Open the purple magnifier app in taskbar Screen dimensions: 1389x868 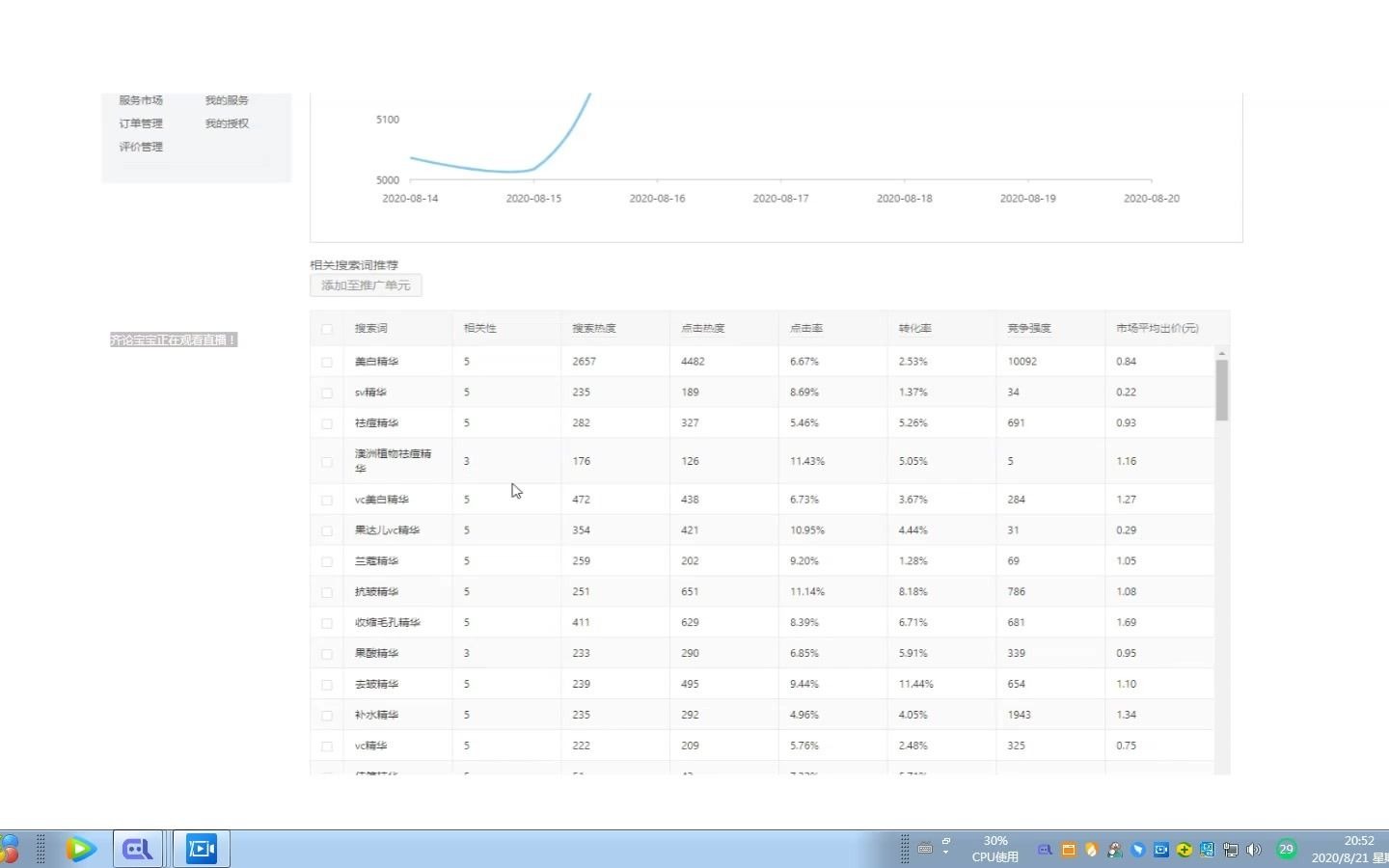[x=138, y=849]
